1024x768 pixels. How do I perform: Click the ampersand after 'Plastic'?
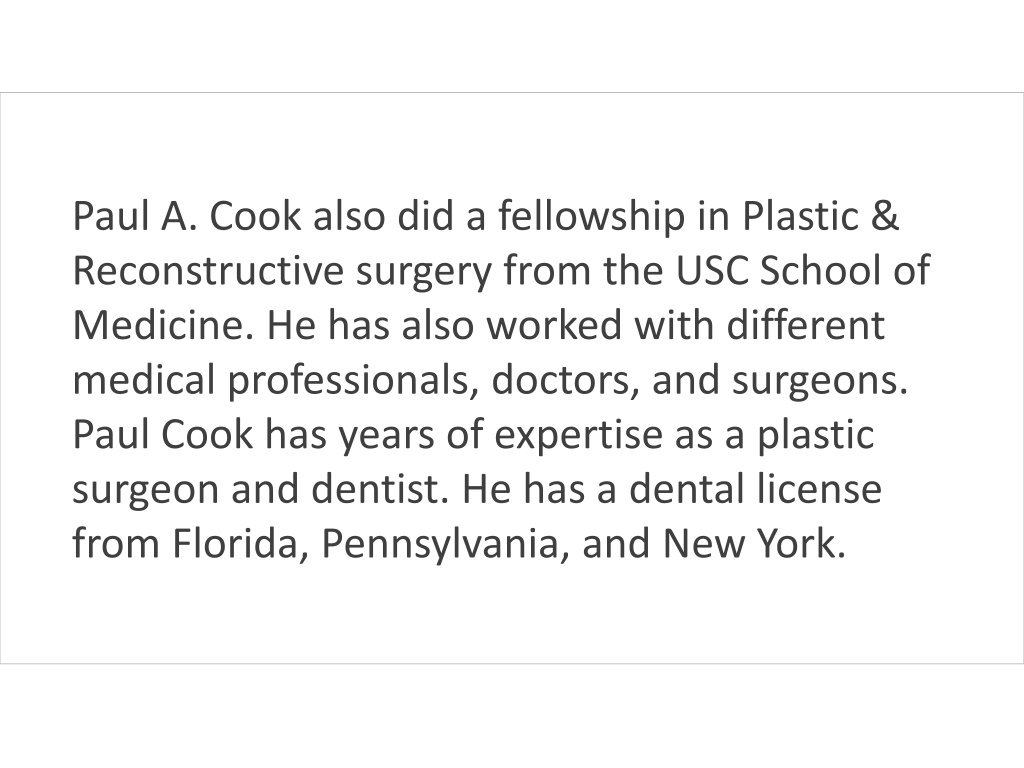coord(885,217)
